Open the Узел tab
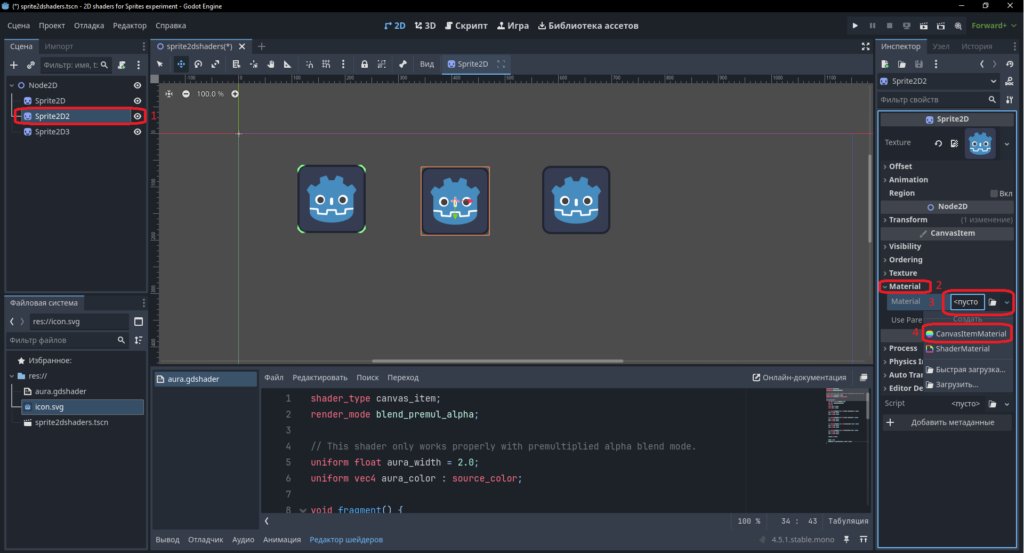The height and width of the screenshot is (553, 1024). [941, 46]
